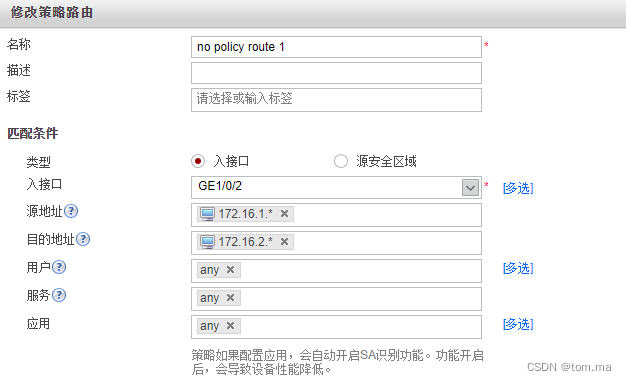Image resolution: width=626 pixels, height=381 pixels.
Task: Open the 入接口 combo box showing GE1/0/2
Action: pos(336,187)
